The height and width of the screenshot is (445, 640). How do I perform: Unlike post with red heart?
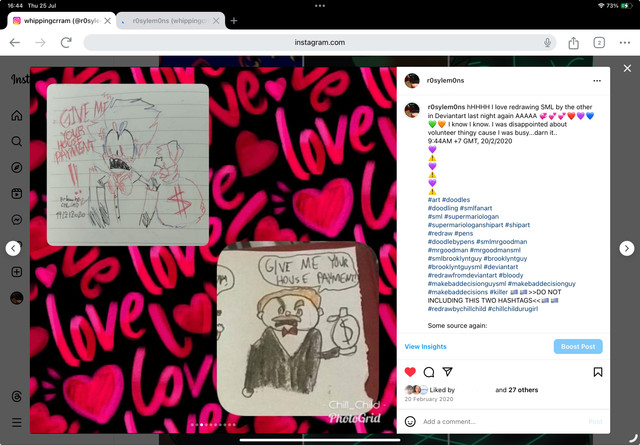pos(410,372)
